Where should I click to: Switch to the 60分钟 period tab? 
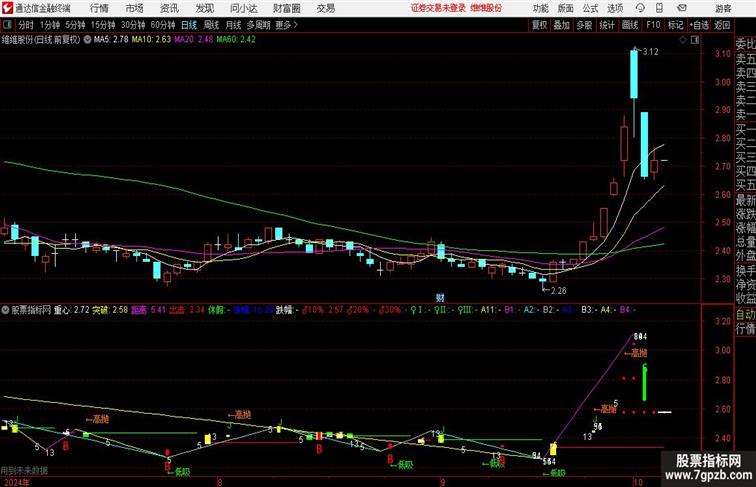point(162,25)
